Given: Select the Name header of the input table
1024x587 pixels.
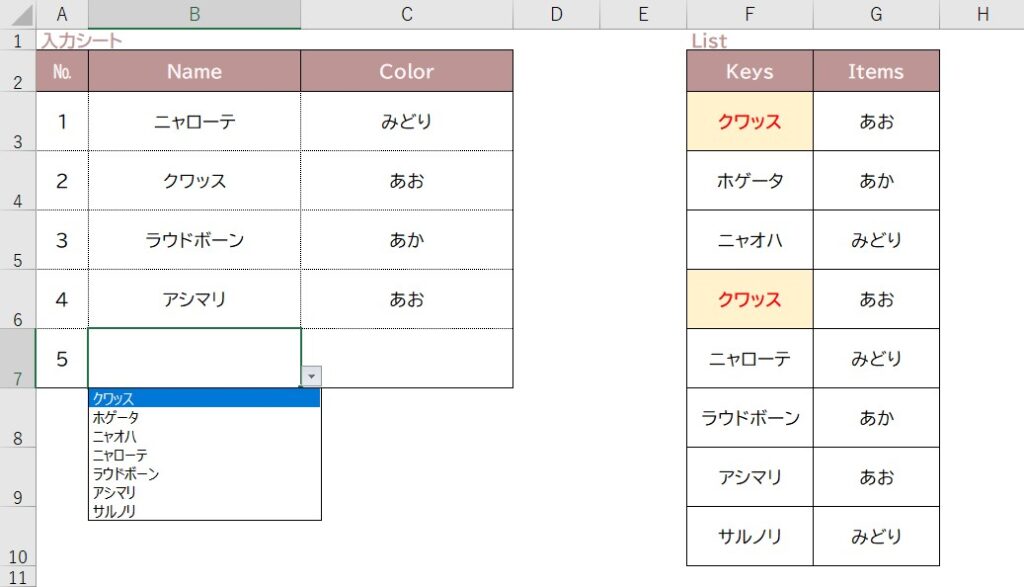Looking at the screenshot, I should click(193, 71).
